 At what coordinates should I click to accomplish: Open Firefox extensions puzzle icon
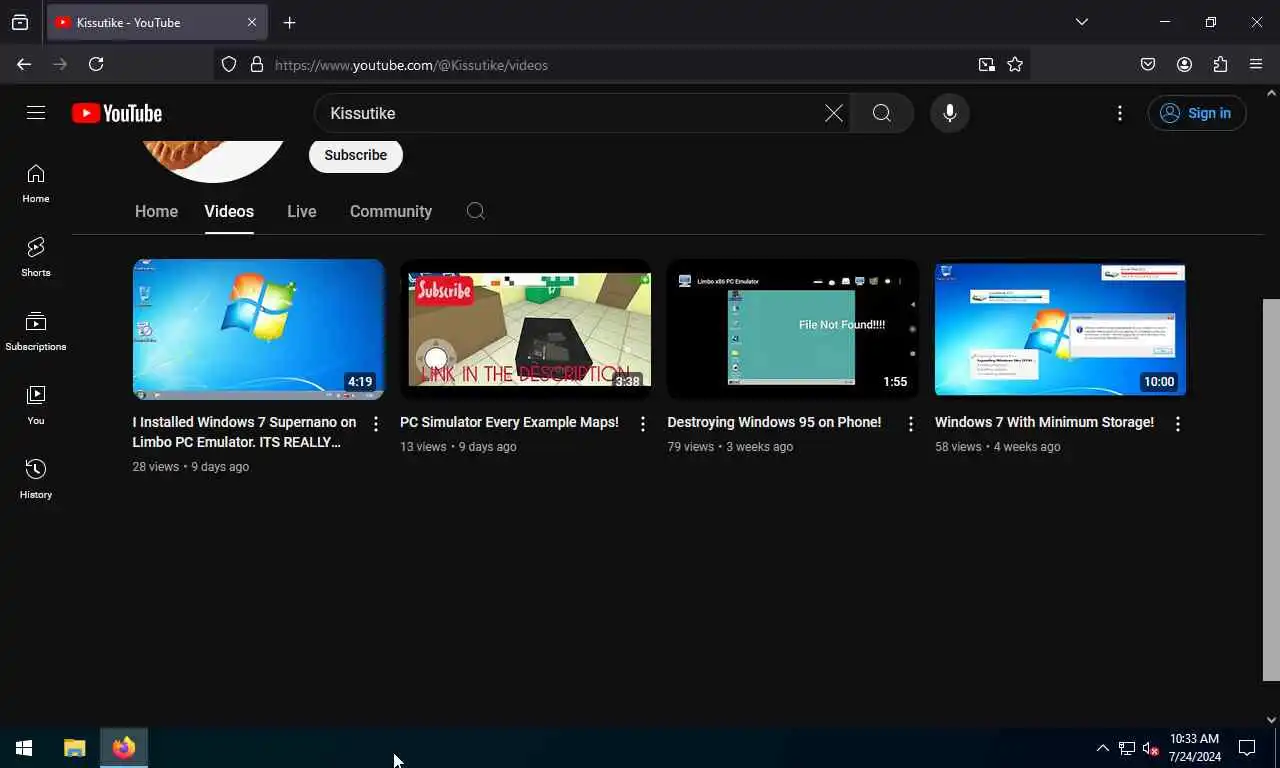click(1220, 64)
